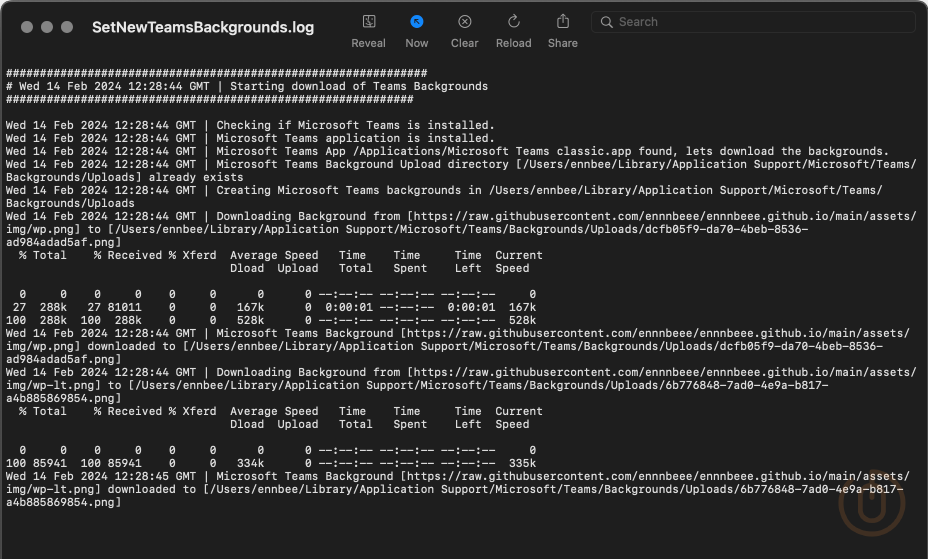
Task: Open the Share menu
Action: [563, 22]
